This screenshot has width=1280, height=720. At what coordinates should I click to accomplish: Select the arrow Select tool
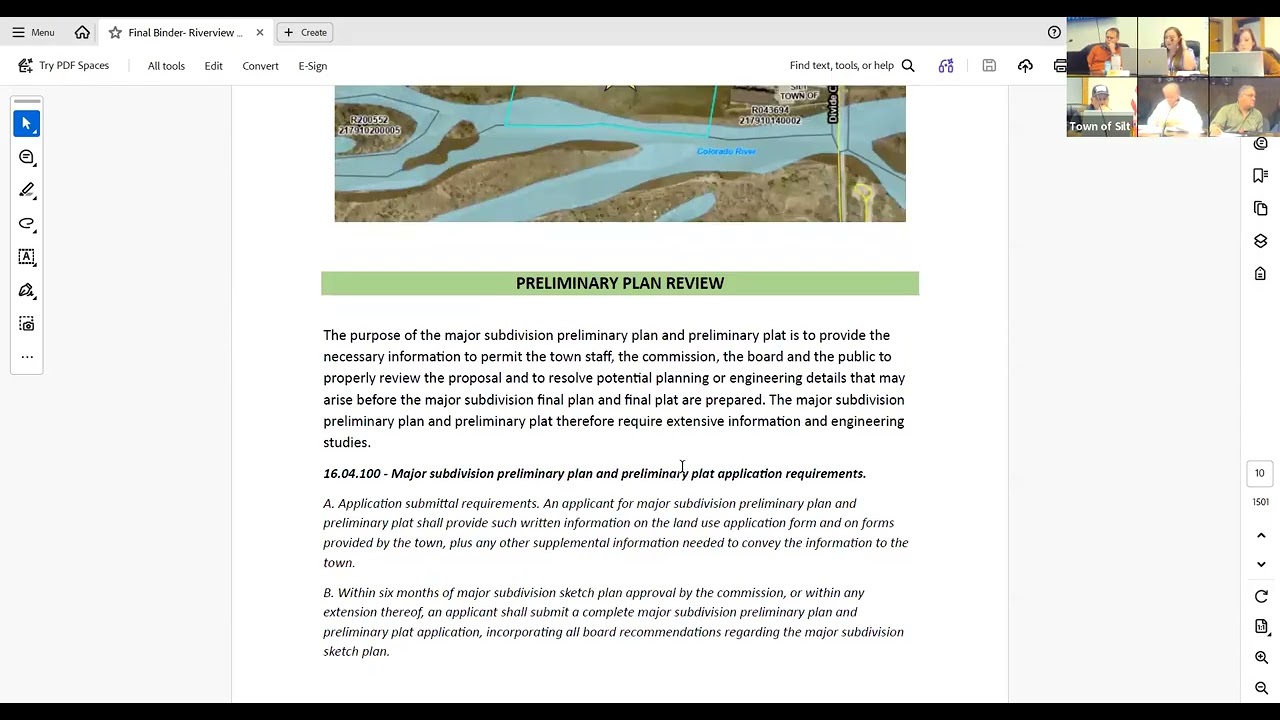click(27, 124)
